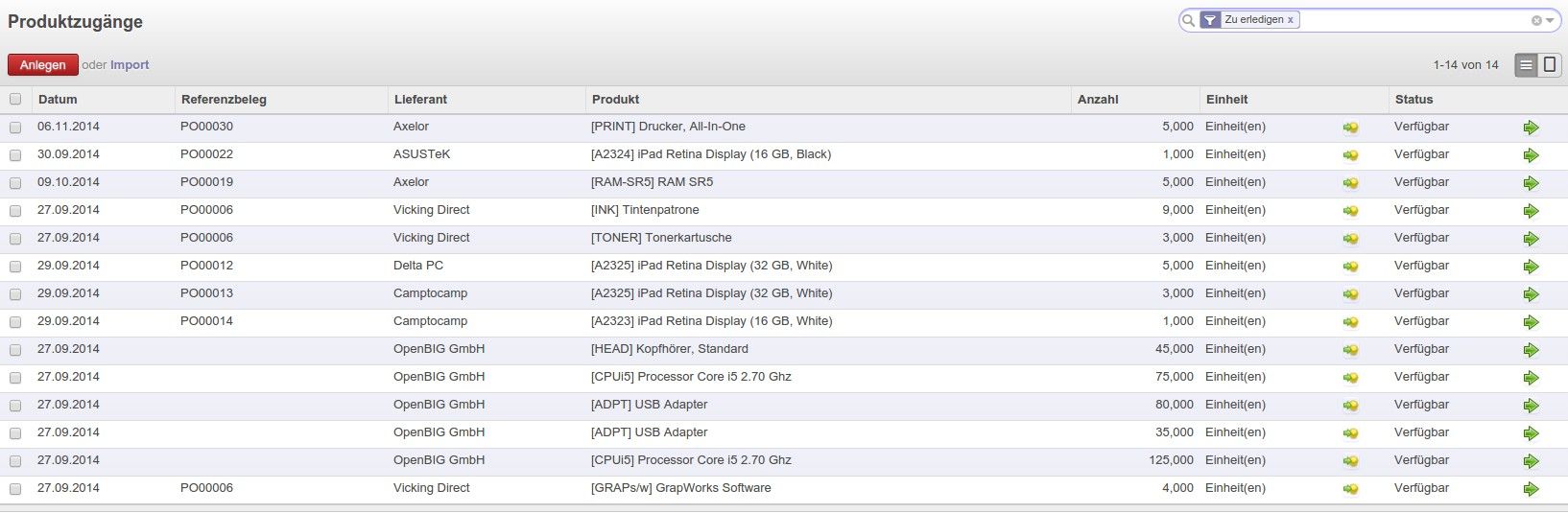Viewport: 1568px width, 513px height.
Task: Switch to list view icon
Action: 1526,65
